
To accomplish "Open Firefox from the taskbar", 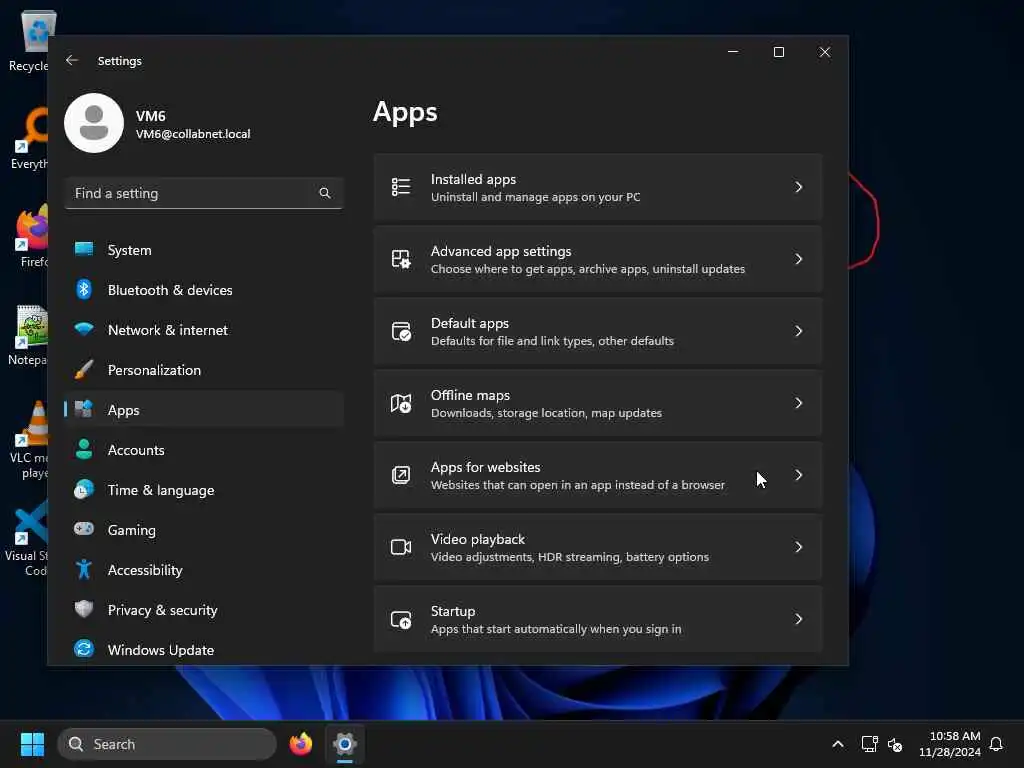I will 301,744.
